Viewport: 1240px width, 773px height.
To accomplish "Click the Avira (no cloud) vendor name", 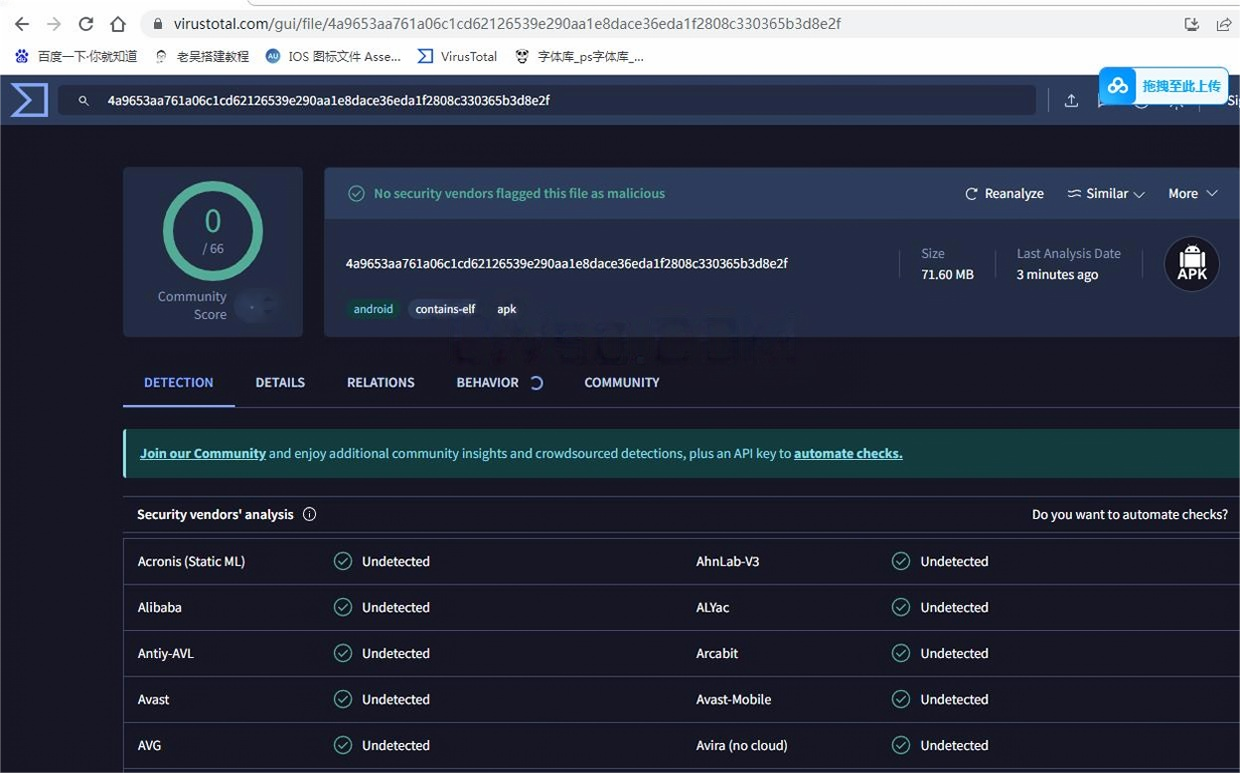I will (742, 745).
